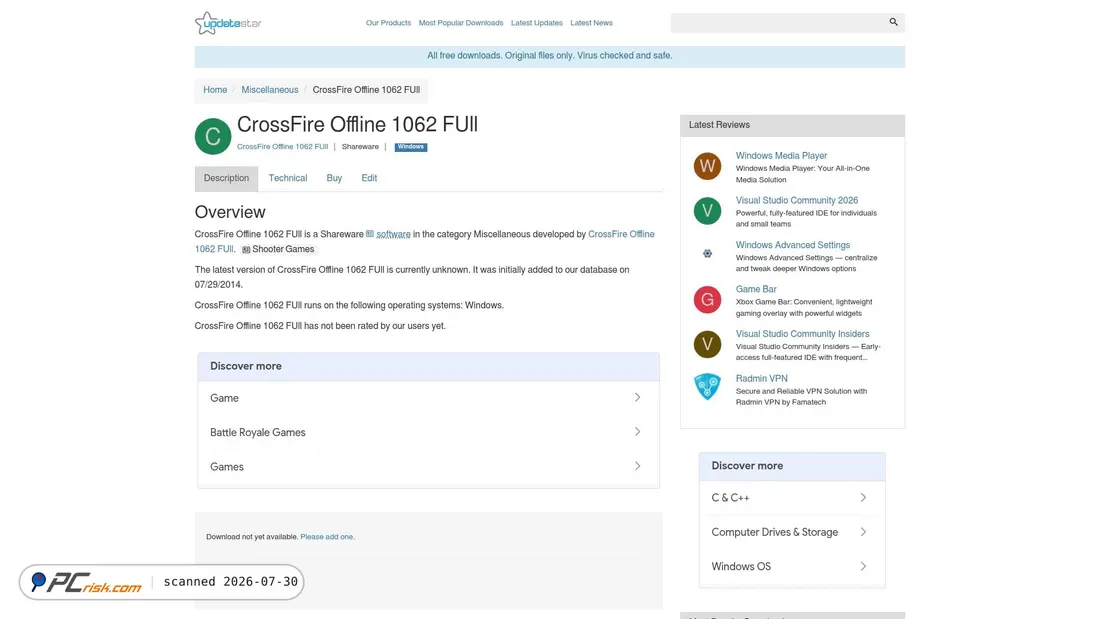Switch to the Buy tab
The width and height of the screenshot is (1100, 619).
(x=334, y=178)
